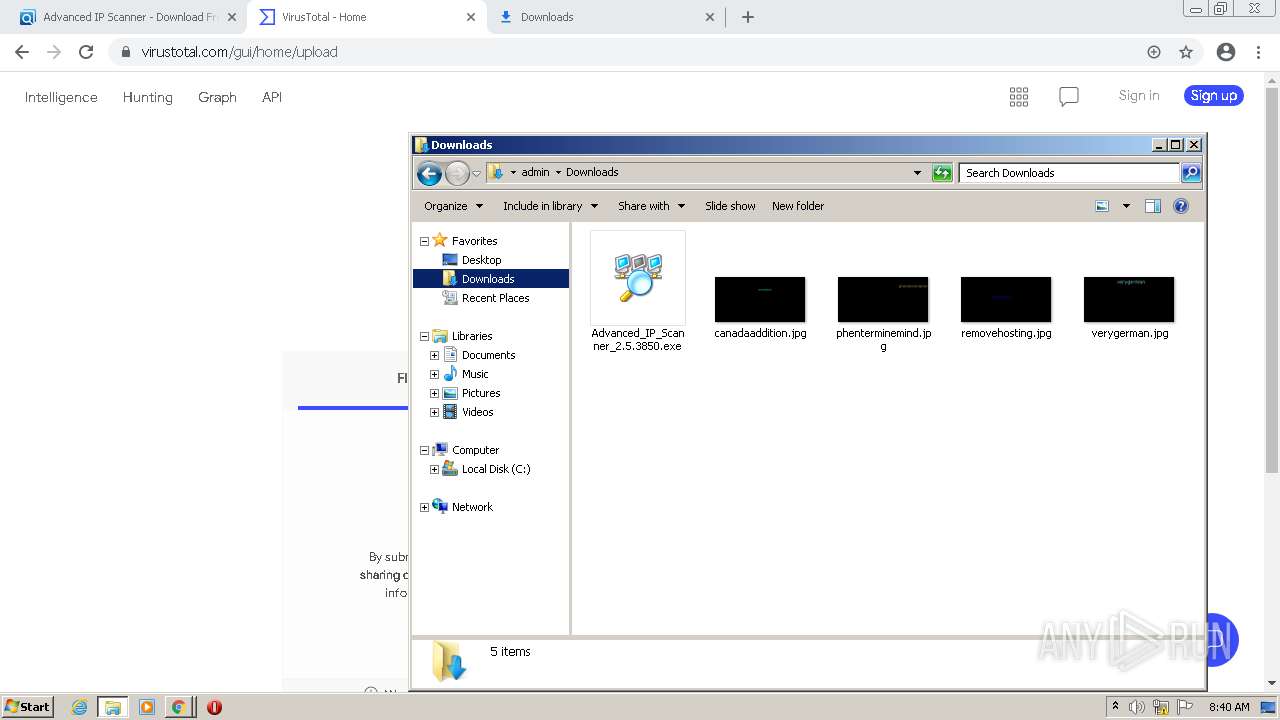Expand Local Disk (C:) node

(434, 469)
